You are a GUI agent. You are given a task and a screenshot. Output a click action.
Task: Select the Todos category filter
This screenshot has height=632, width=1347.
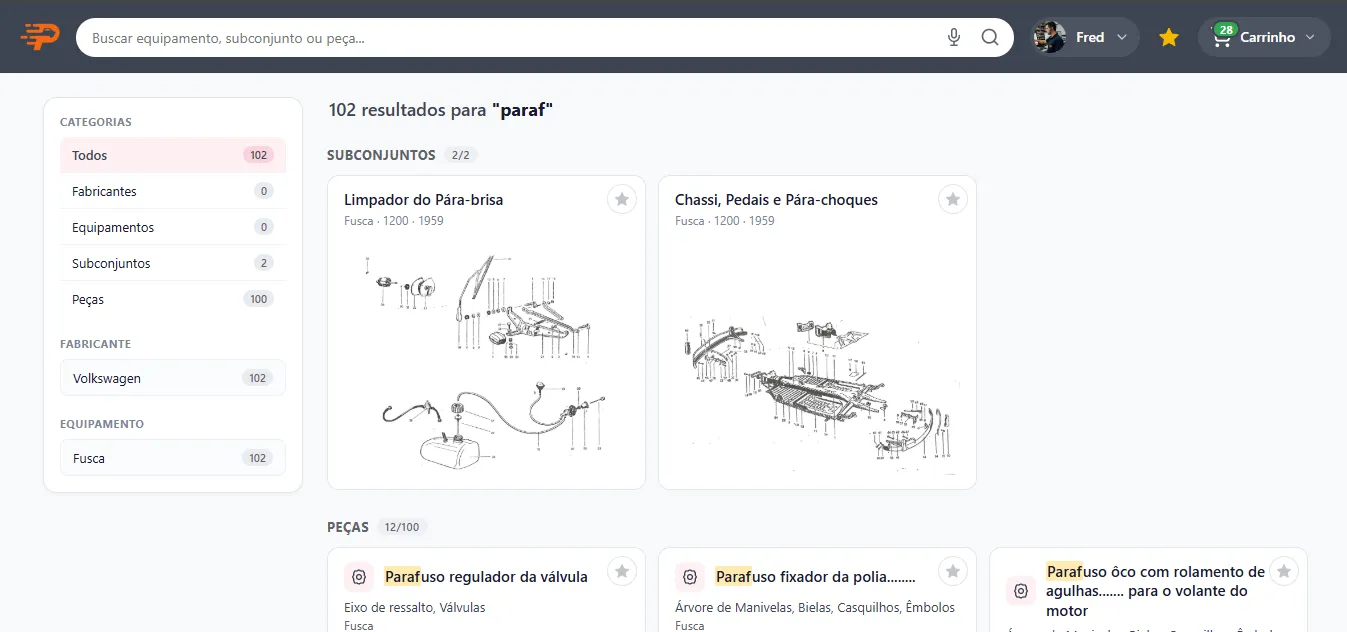coord(173,155)
